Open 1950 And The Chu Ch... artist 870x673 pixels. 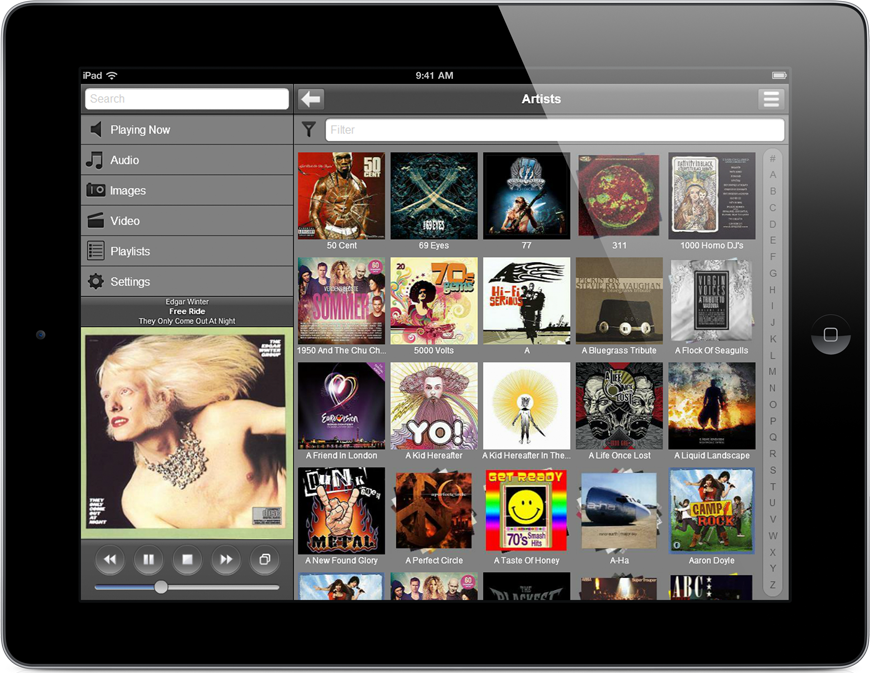341,301
